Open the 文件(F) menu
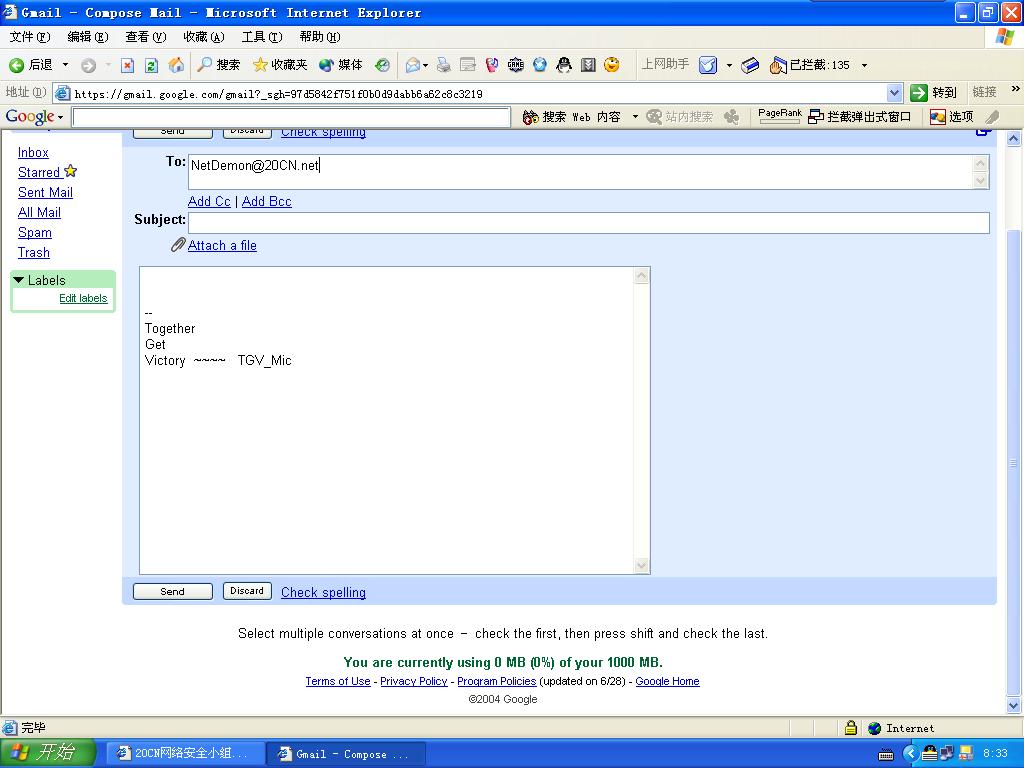This screenshot has height=768, width=1024. (29, 37)
